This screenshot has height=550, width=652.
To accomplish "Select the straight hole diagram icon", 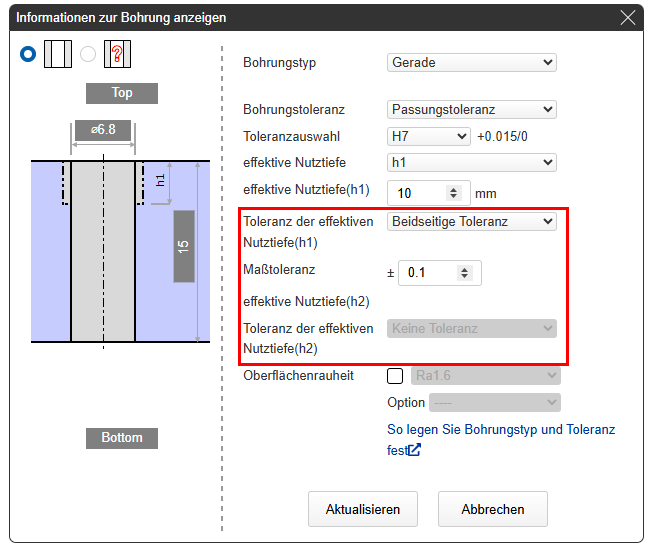I will click(x=58, y=54).
